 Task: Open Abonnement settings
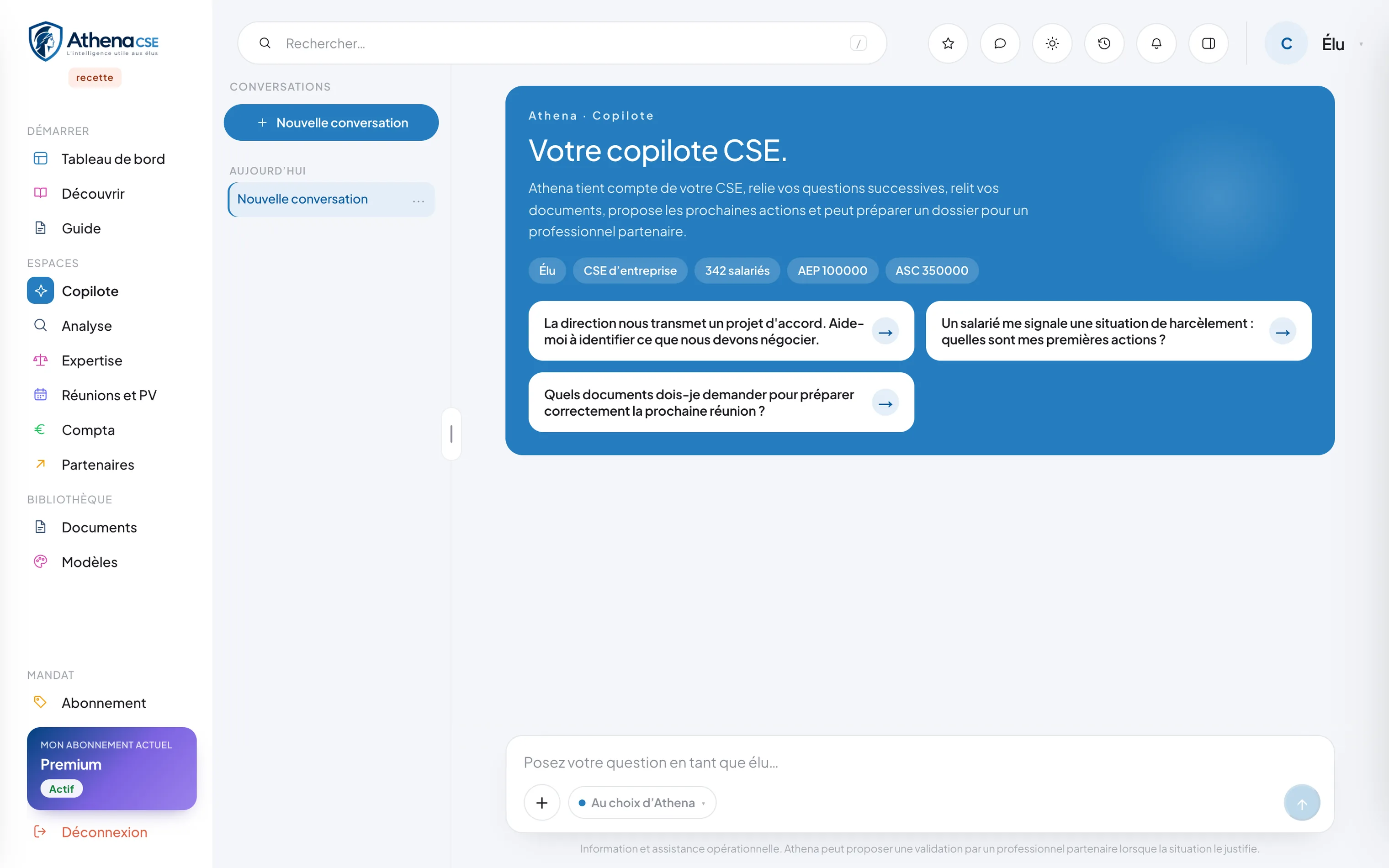coord(112,703)
